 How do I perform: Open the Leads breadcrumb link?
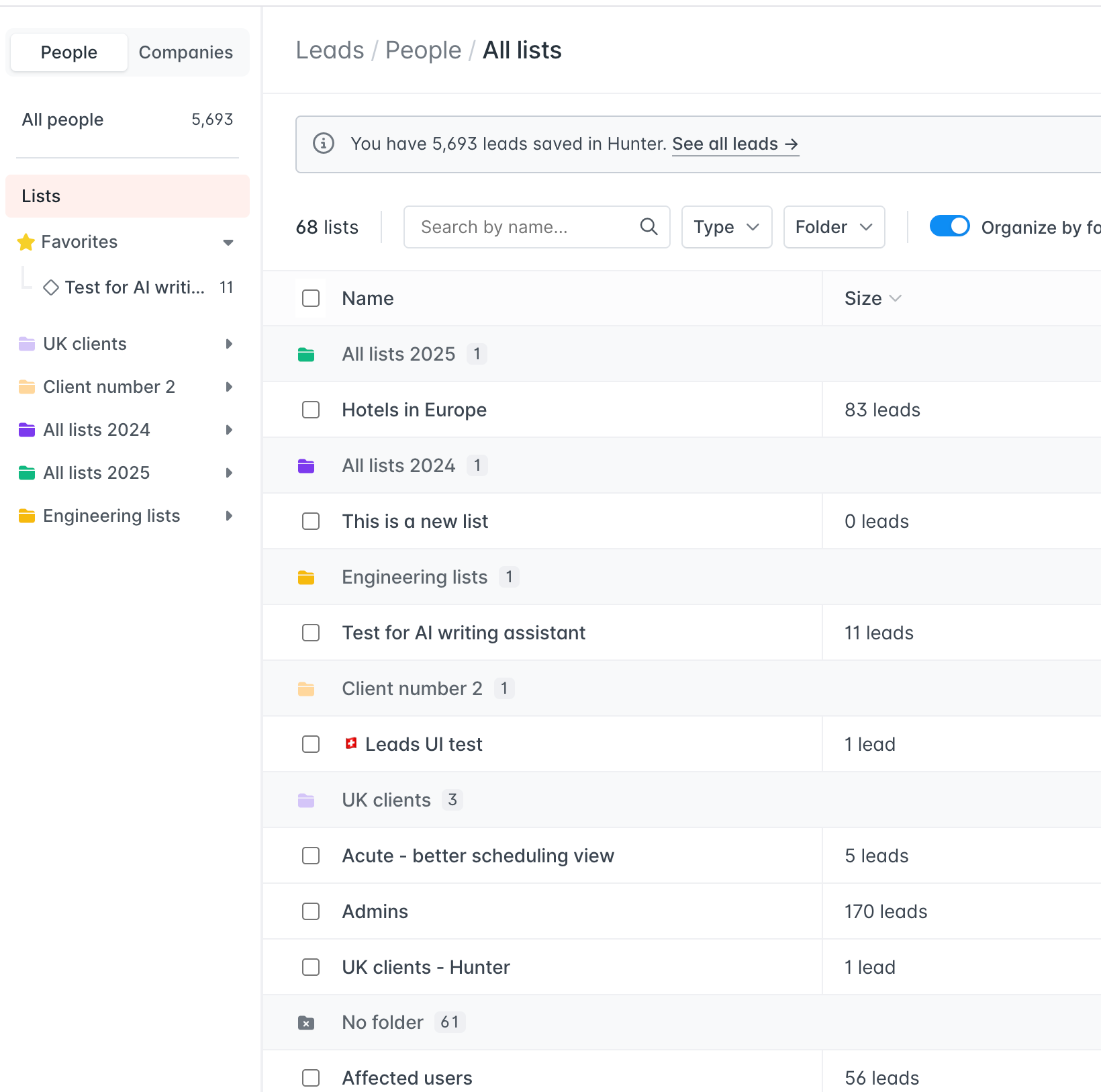click(x=330, y=50)
